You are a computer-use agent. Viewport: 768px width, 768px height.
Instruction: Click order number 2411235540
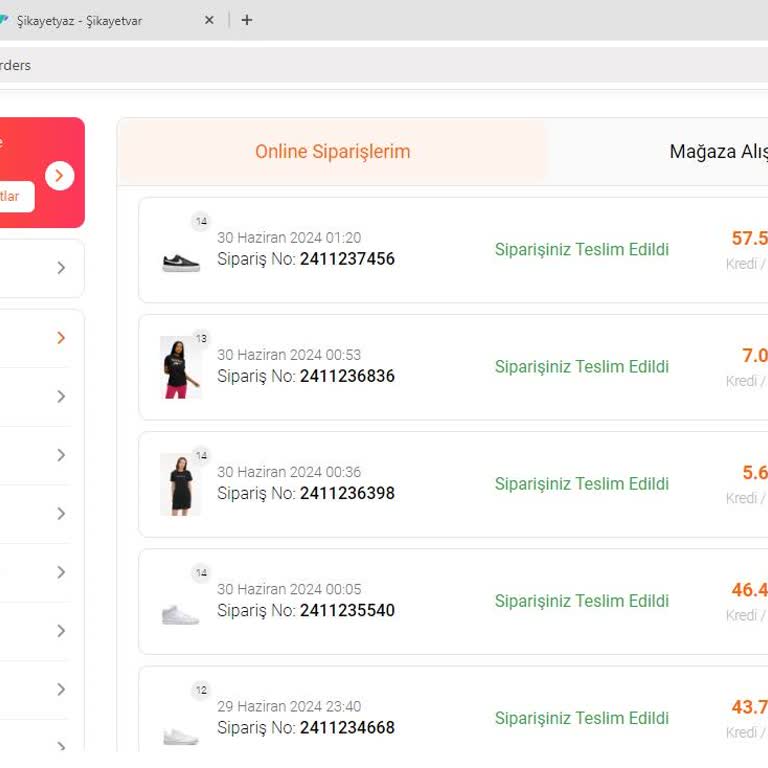tap(347, 610)
